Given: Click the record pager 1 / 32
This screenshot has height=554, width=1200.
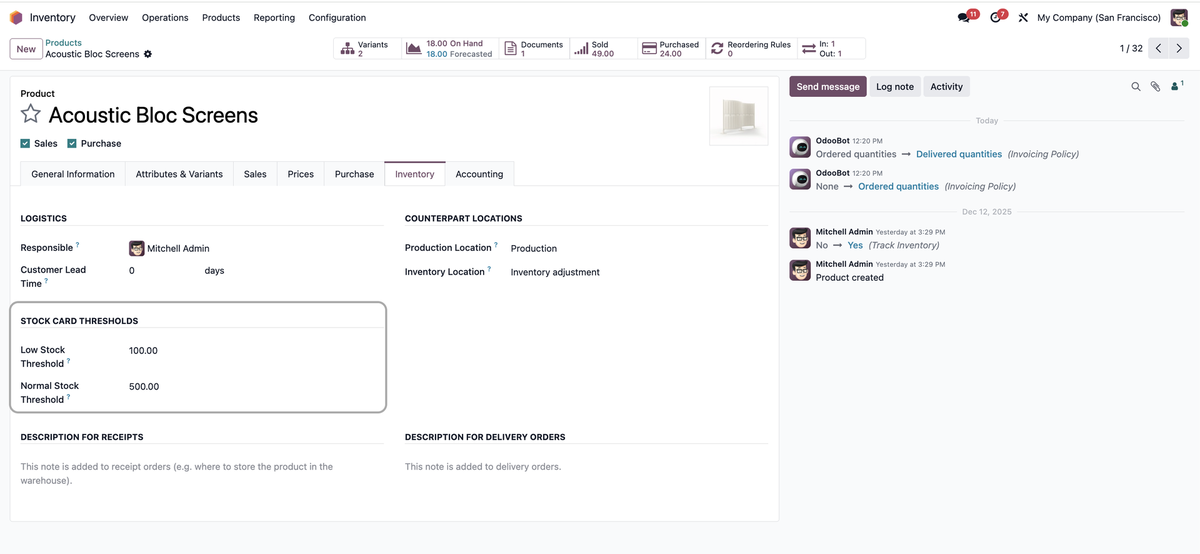Looking at the screenshot, I should tap(1129, 49).
